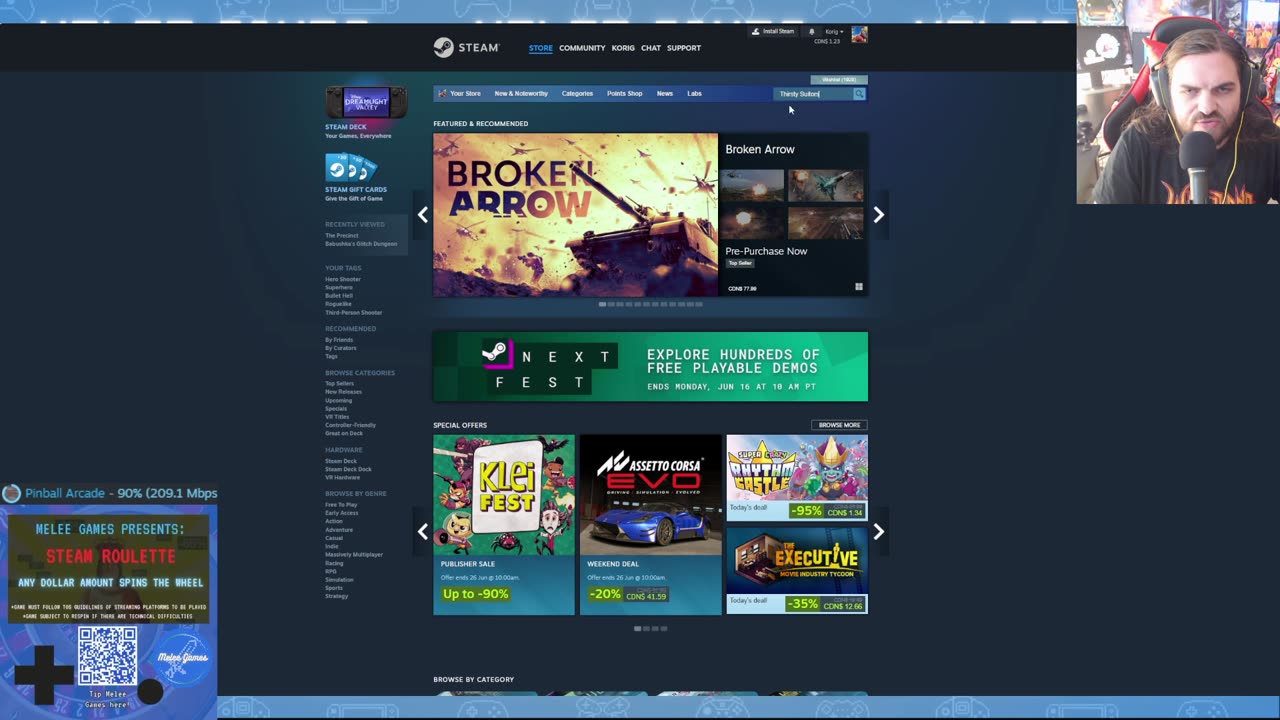1280x720 pixels.
Task: Click the Wishlist button
Action: [839, 79]
